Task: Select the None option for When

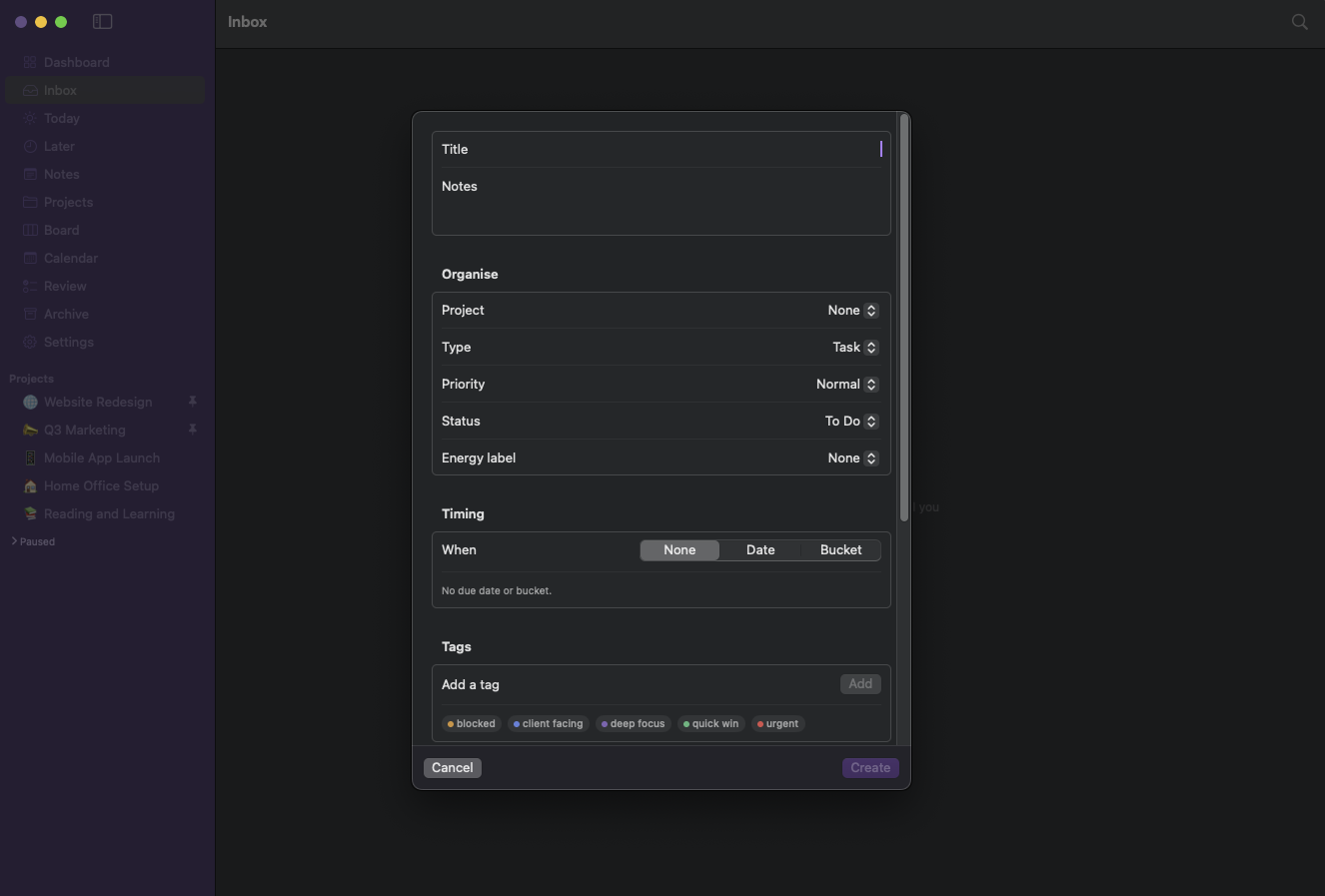Action: click(x=679, y=550)
